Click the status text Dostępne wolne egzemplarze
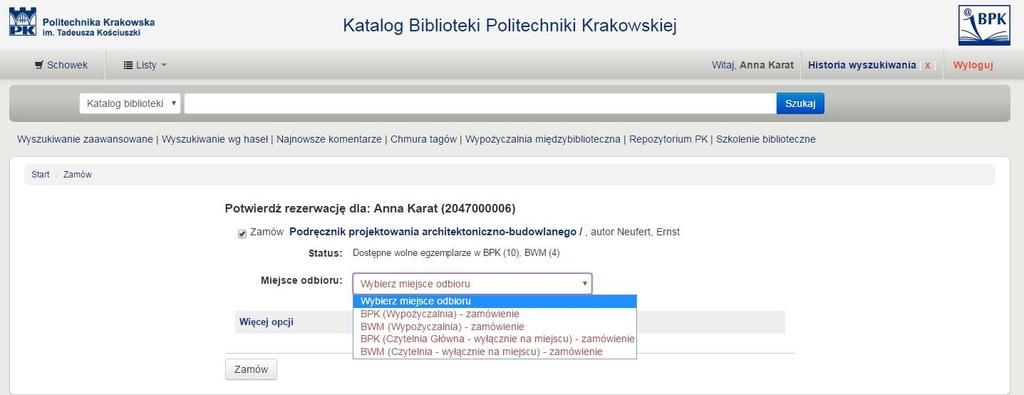Image resolution: width=1024 pixels, height=395 pixels. 456,253
